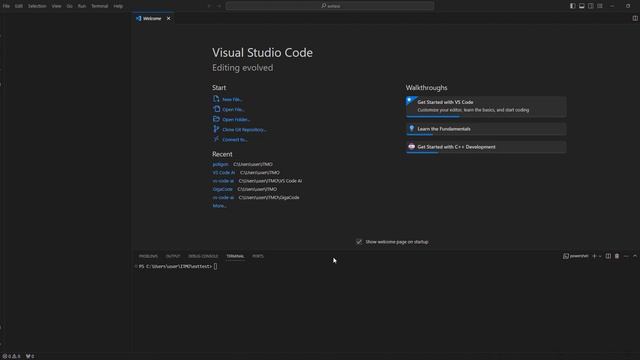Uncheck Show welcome page on startup

(359, 242)
